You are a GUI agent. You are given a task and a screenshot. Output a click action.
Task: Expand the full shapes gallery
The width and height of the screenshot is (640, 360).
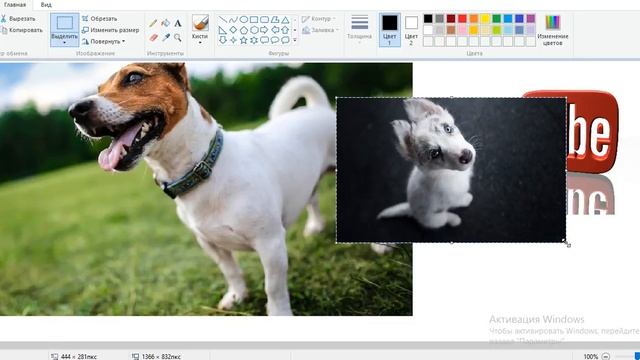pyautogui.click(x=295, y=40)
